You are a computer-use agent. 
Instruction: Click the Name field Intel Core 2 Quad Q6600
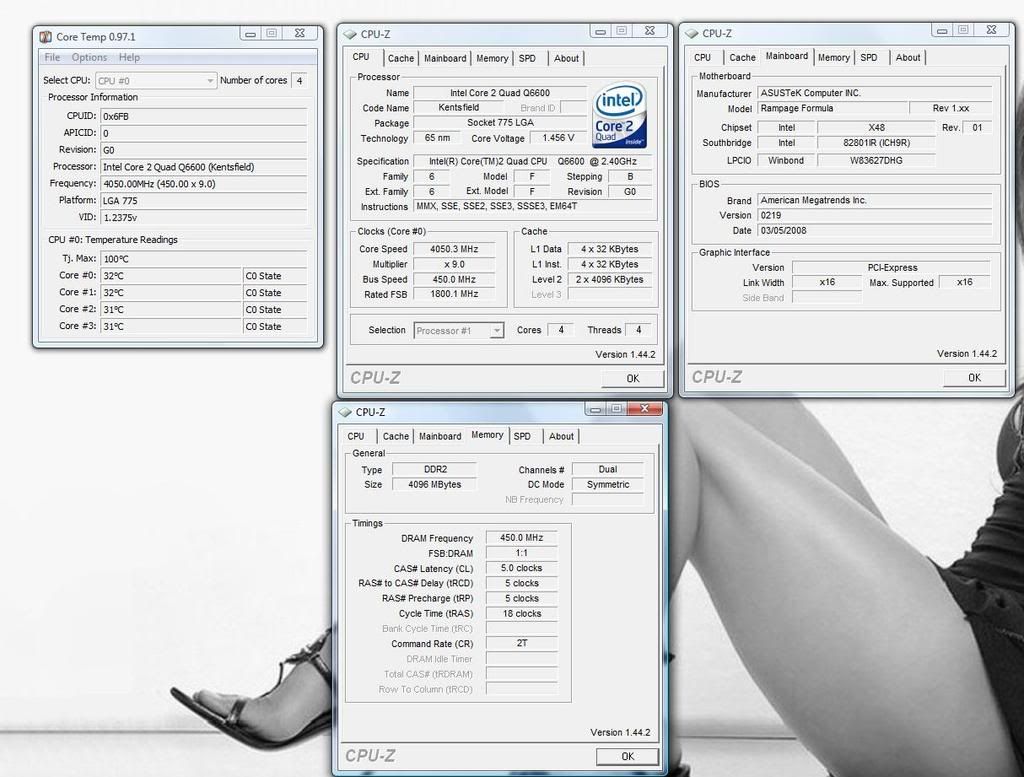(500, 93)
